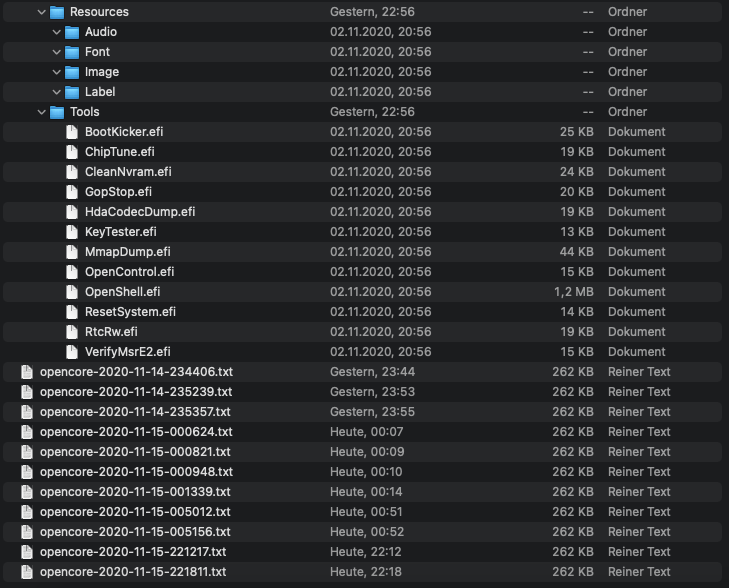729x588 pixels.
Task: Click the OpenControl.efi document icon
Action: click(72, 272)
